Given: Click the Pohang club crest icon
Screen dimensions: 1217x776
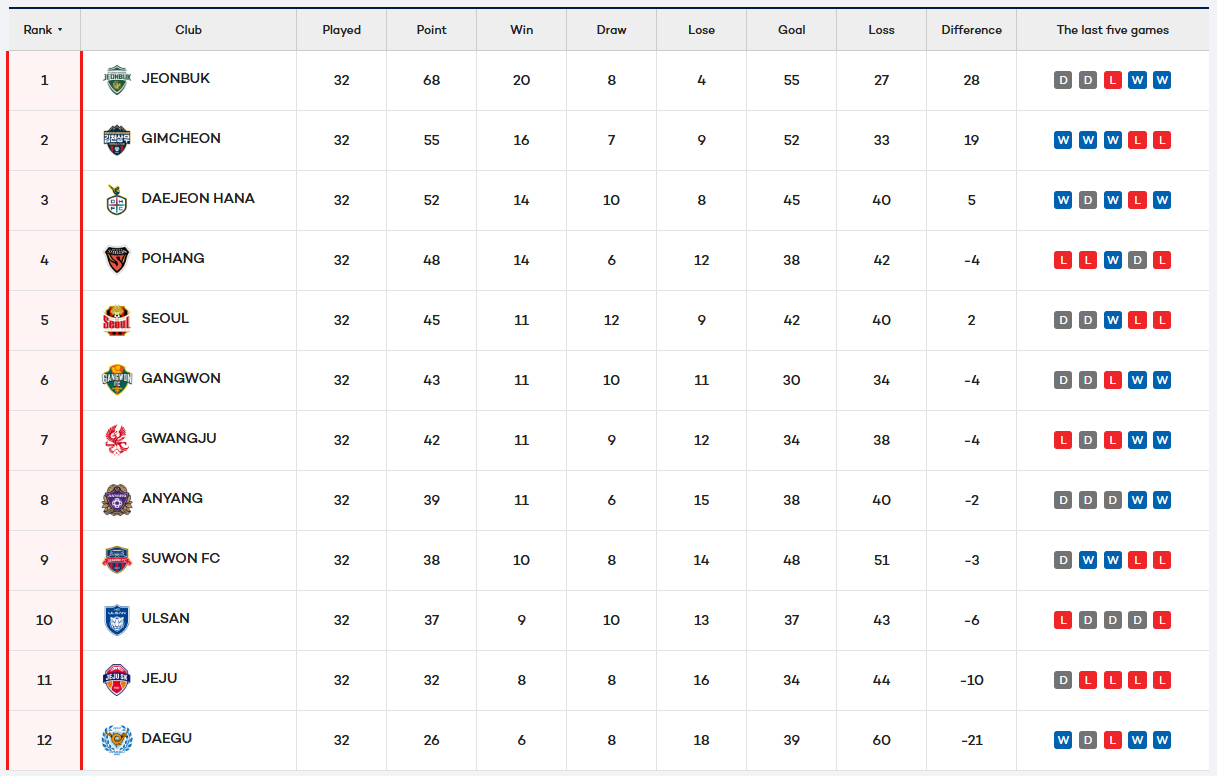Looking at the screenshot, I should pyautogui.click(x=117, y=260).
